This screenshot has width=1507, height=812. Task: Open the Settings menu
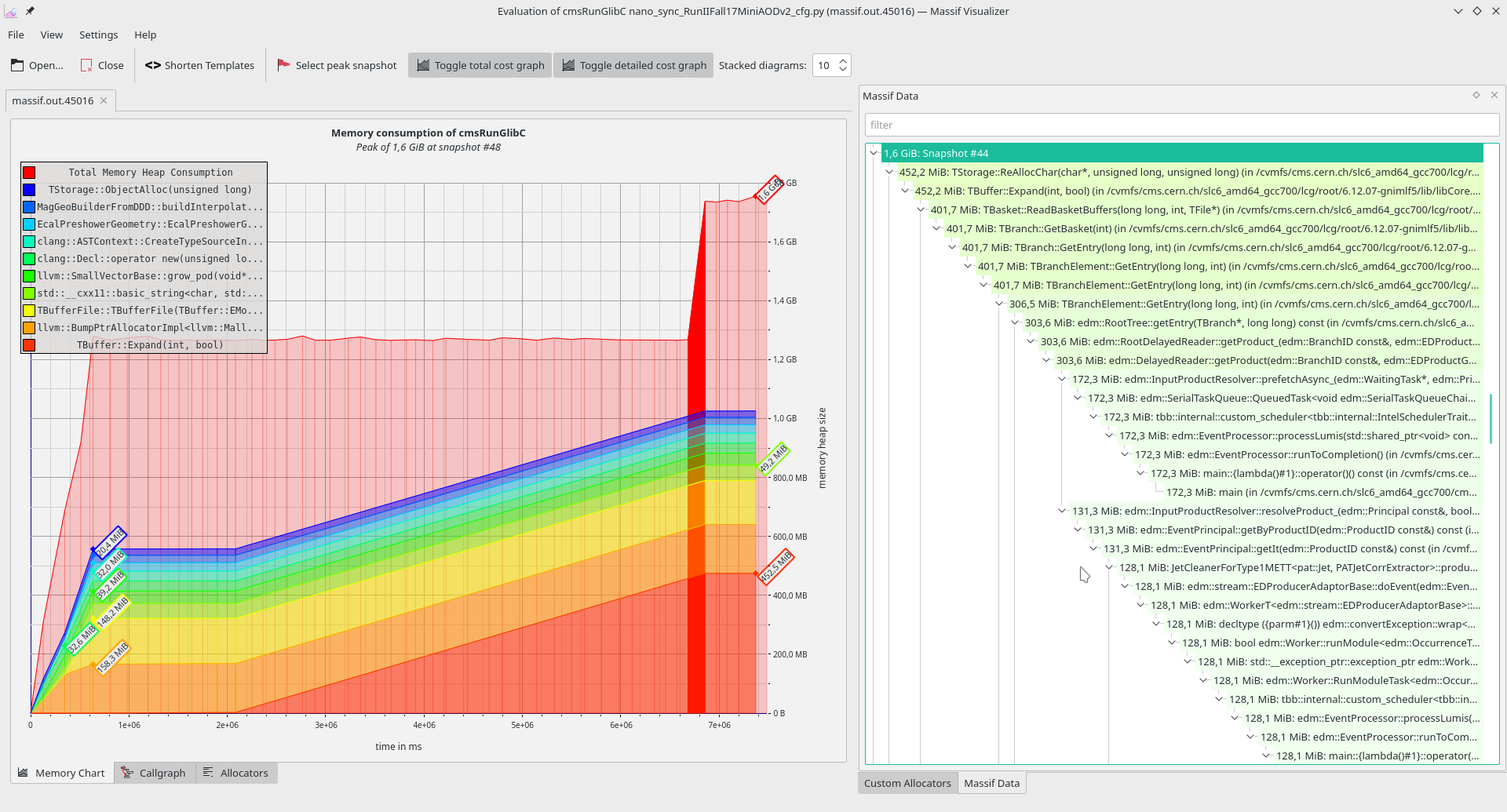pyautogui.click(x=98, y=35)
